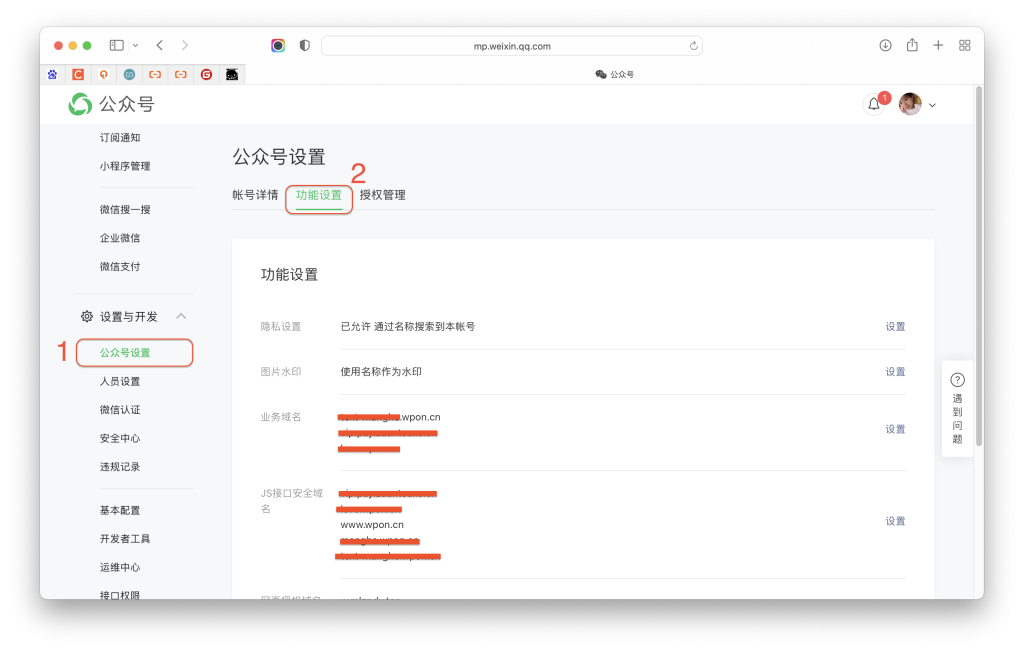This screenshot has height=652, width=1024.
Task: Open the Share menu icon
Action: [912, 44]
